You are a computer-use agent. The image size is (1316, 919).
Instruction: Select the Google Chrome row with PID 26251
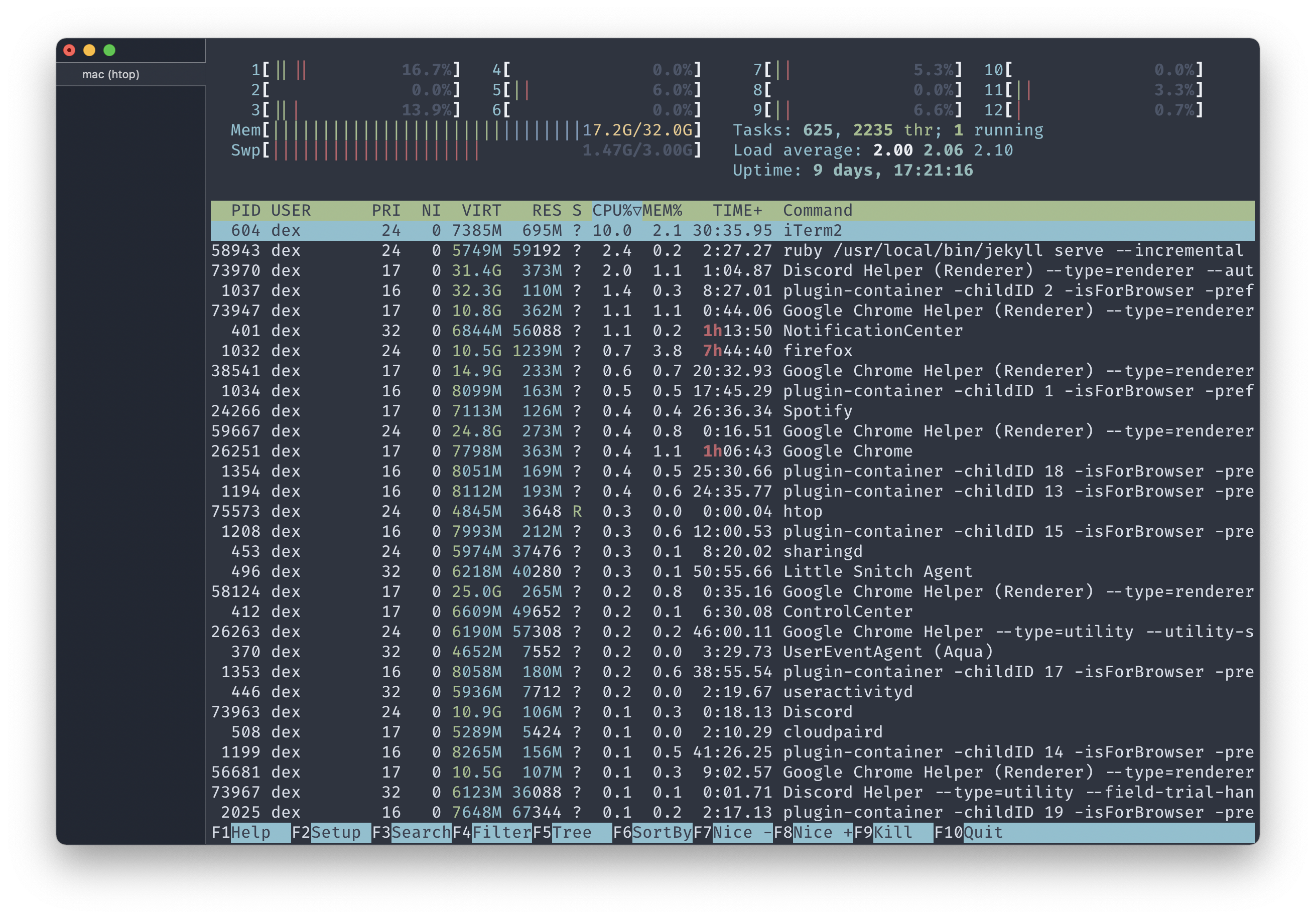(x=732, y=451)
